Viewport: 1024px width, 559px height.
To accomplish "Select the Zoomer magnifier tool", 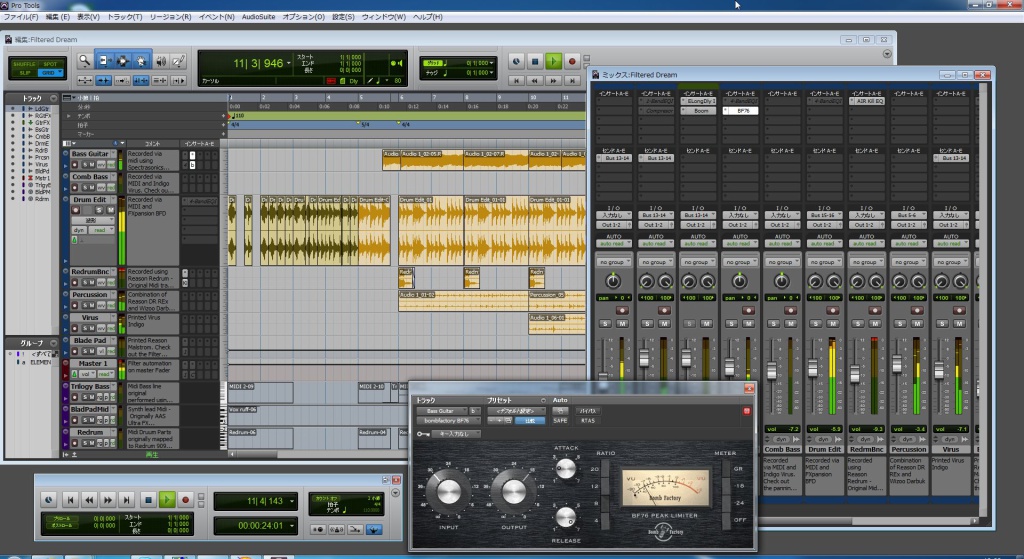I will (84, 61).
